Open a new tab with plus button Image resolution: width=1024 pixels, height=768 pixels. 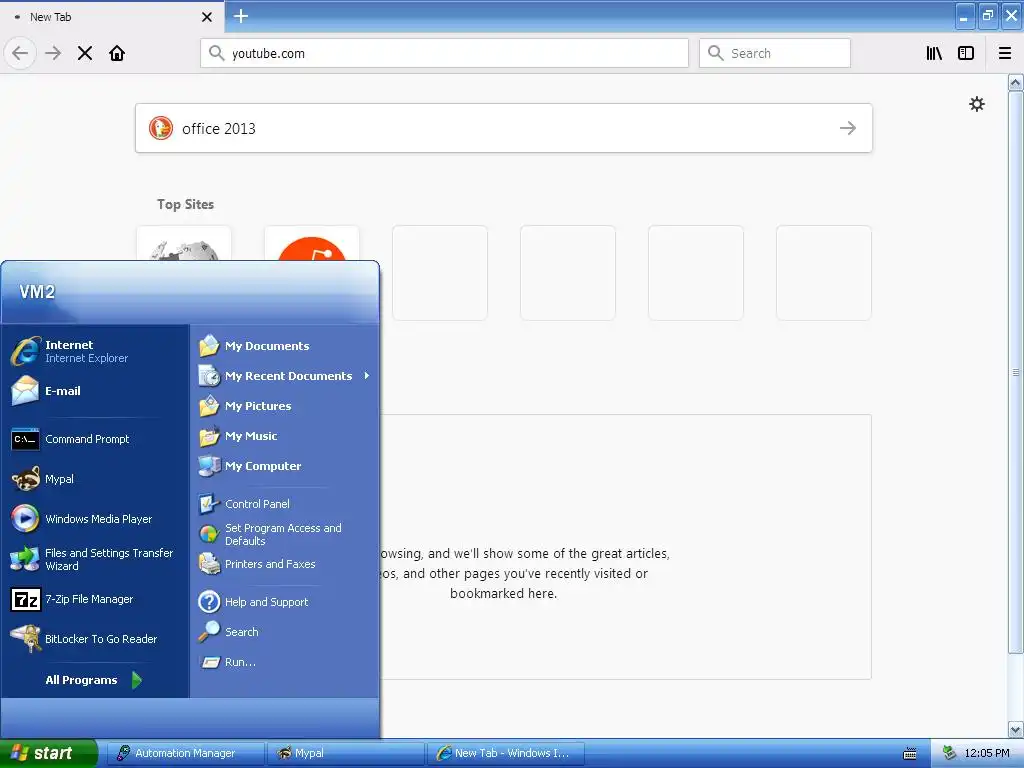pos(241,16)
